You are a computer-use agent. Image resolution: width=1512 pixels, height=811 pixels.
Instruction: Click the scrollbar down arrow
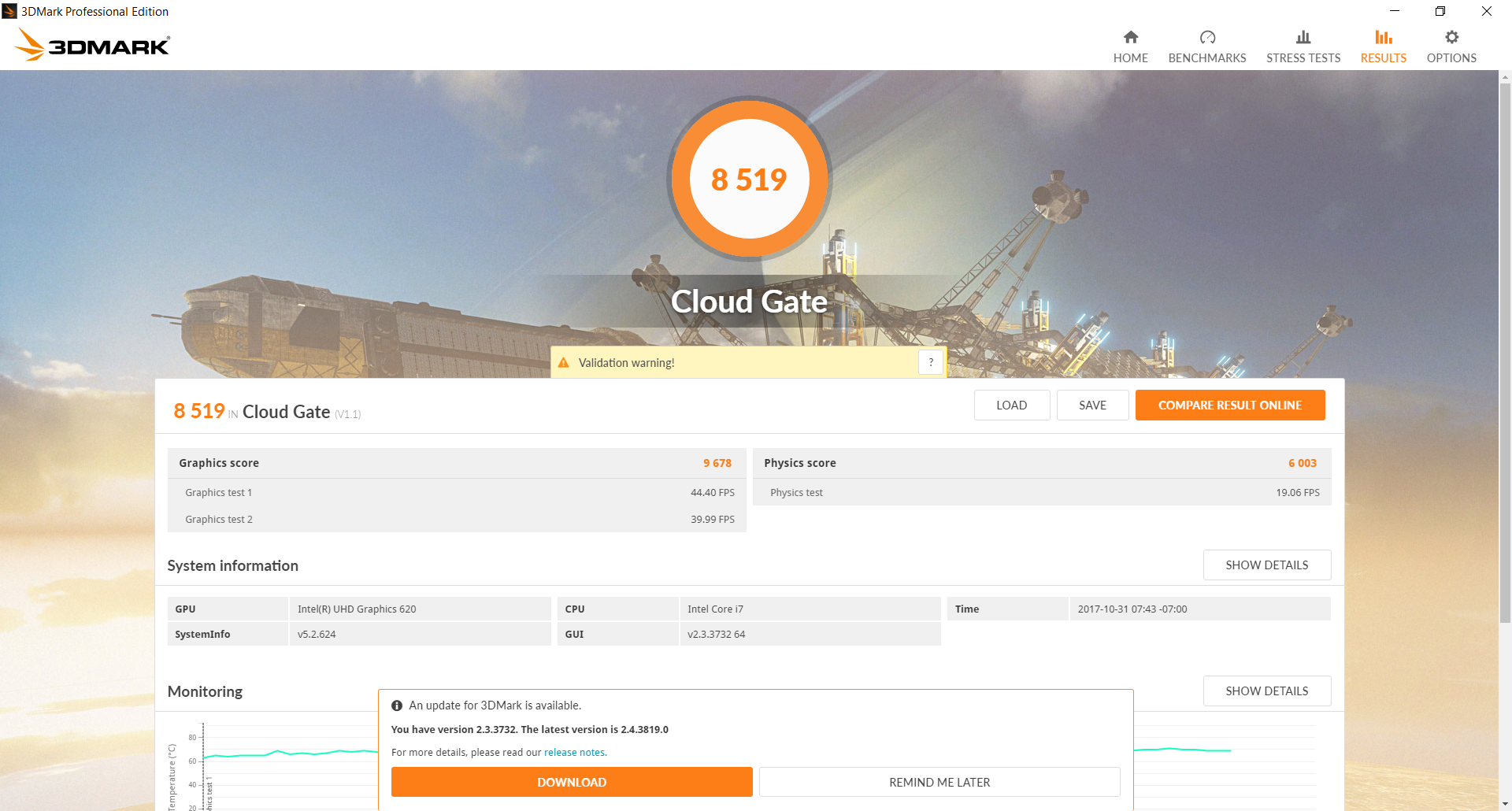pyautogui.click(x=1506, y=804)
